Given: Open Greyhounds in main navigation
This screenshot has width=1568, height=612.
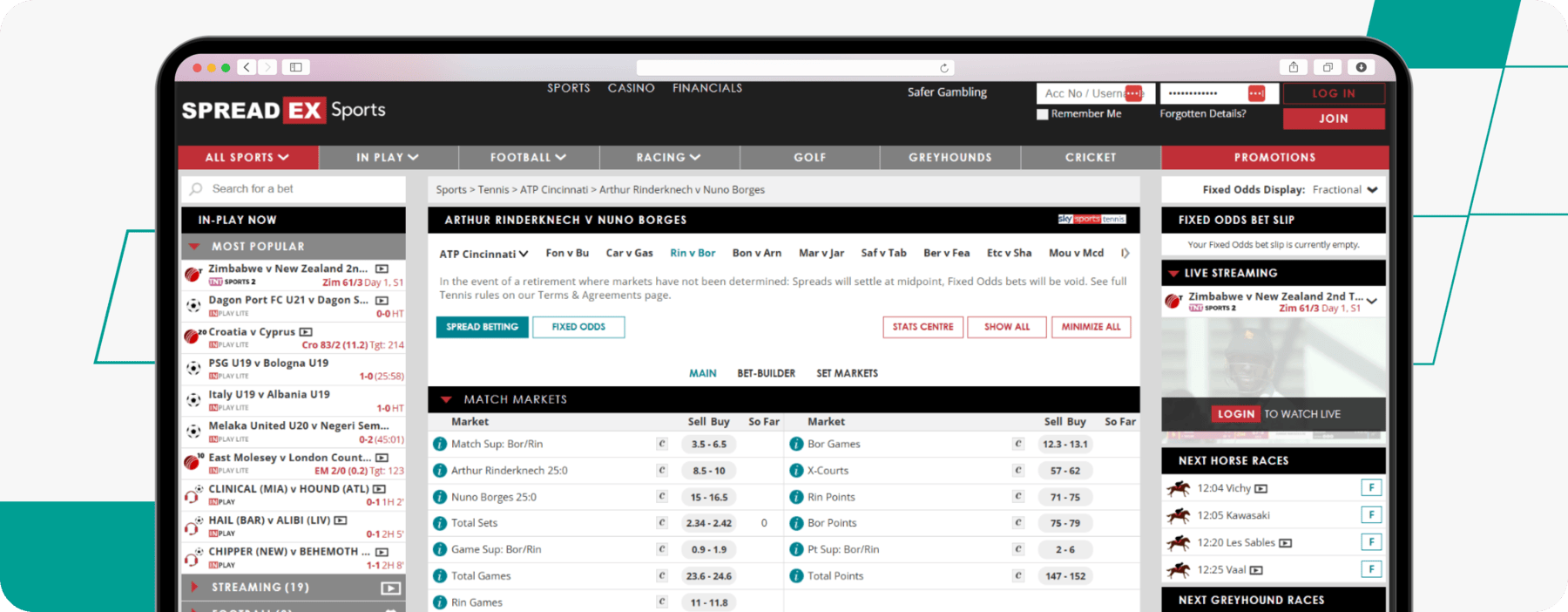Looking at the screenshot, I should pos(950,158).
